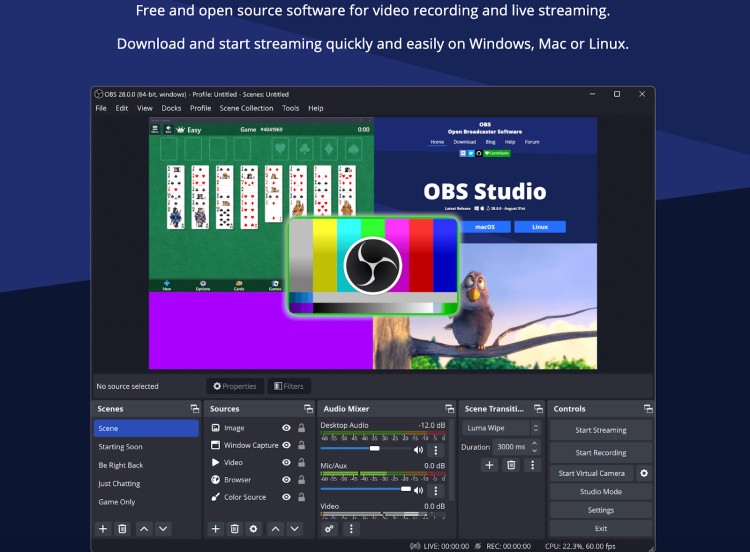Undock the Scene Transitions panel icon

(x=539, y=408)
